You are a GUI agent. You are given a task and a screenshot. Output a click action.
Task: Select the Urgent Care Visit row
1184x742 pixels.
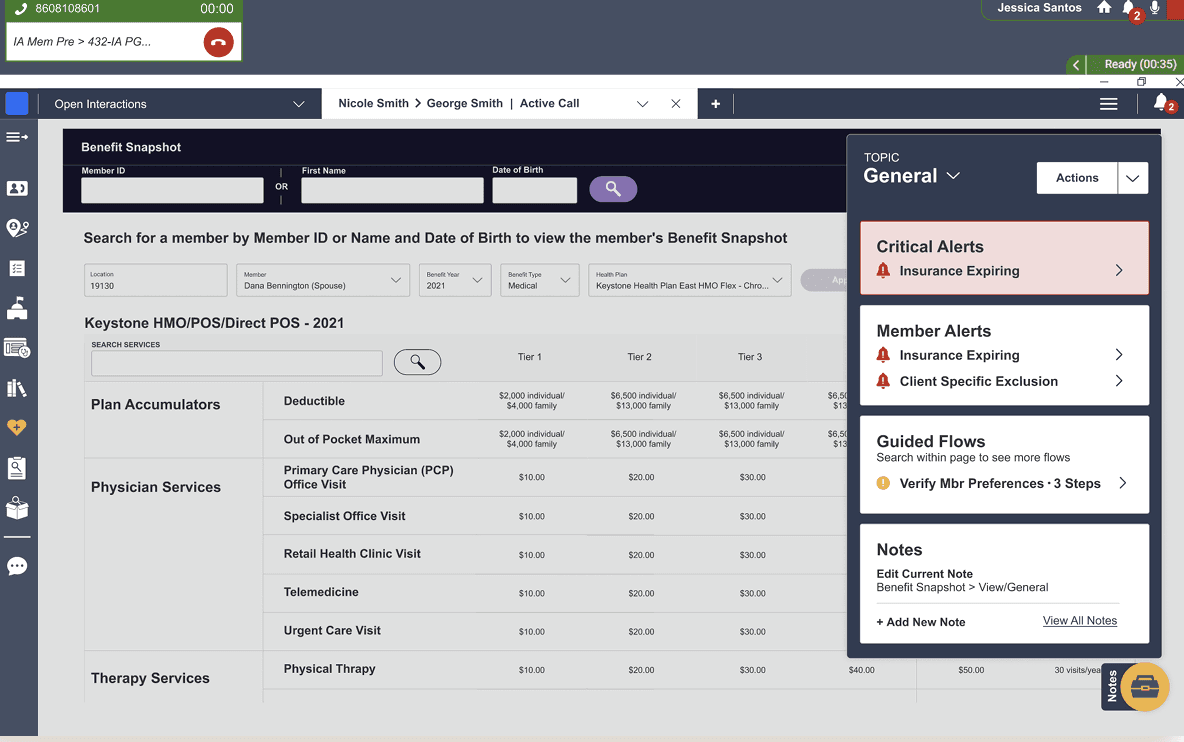pyautogui.click(x=332, y=631)
